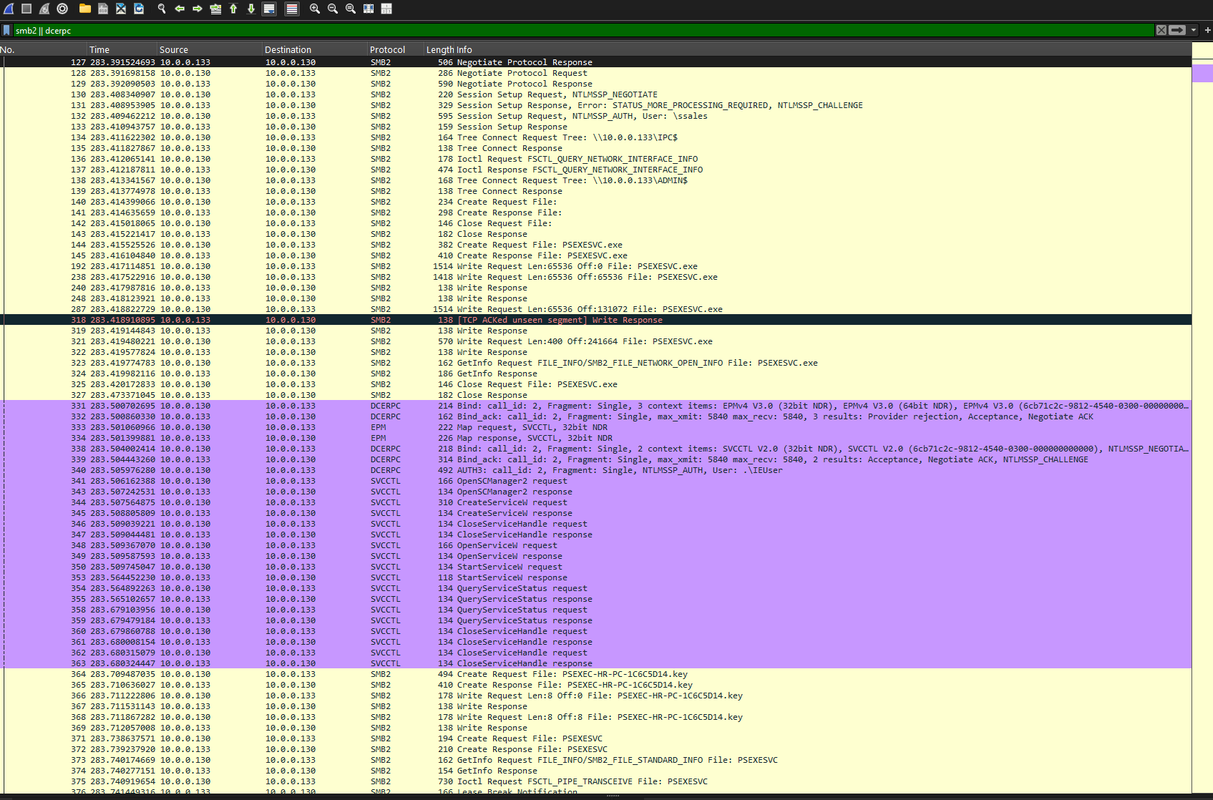Select packet 138 Tree Connect Request ADMIN$
Image resolution: width=1213 pixels, height=800 pixels.
point(596,181)
